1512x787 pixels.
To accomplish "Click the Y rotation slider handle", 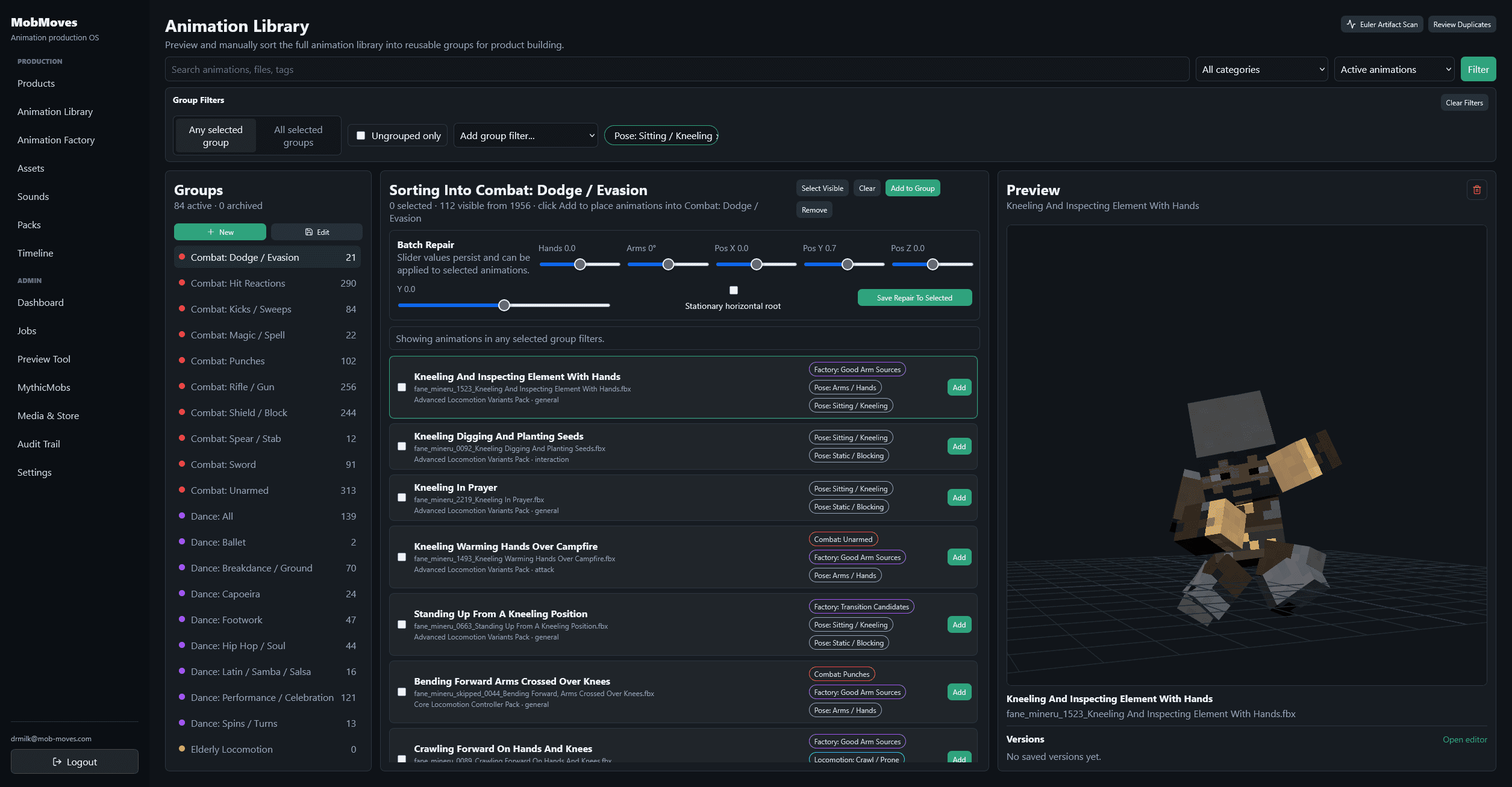I will 504,305.
